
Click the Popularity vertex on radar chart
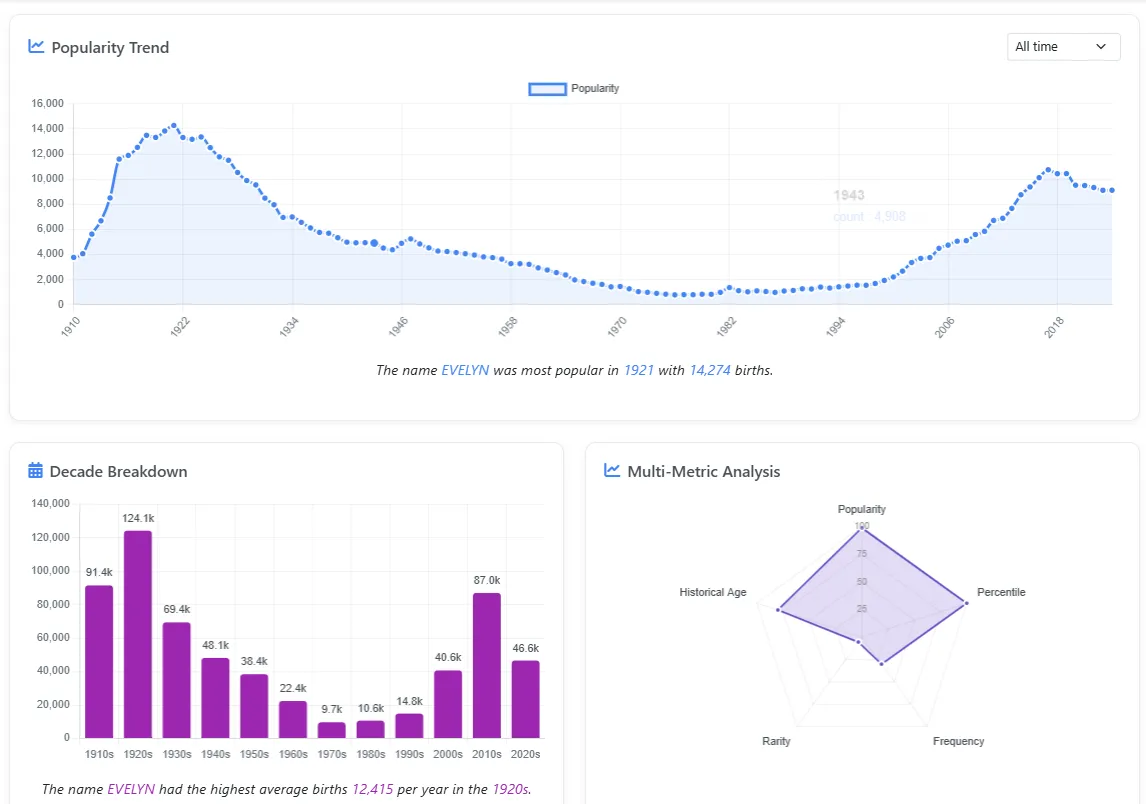[x=860, y=526]
